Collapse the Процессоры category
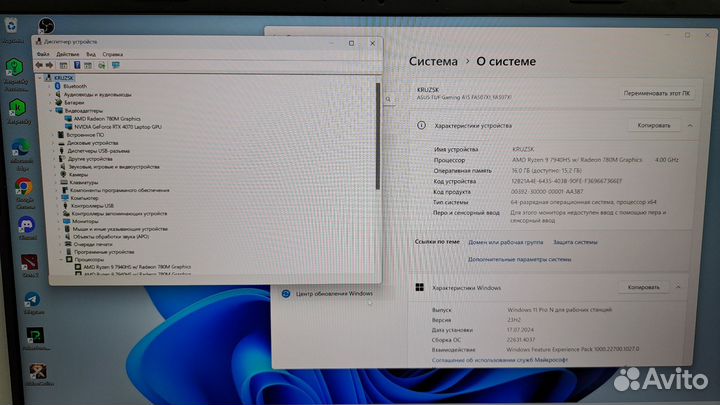Image resolution: width=720 pixels, height=405 pixels. pyautogui.click(x=61, y=259)
